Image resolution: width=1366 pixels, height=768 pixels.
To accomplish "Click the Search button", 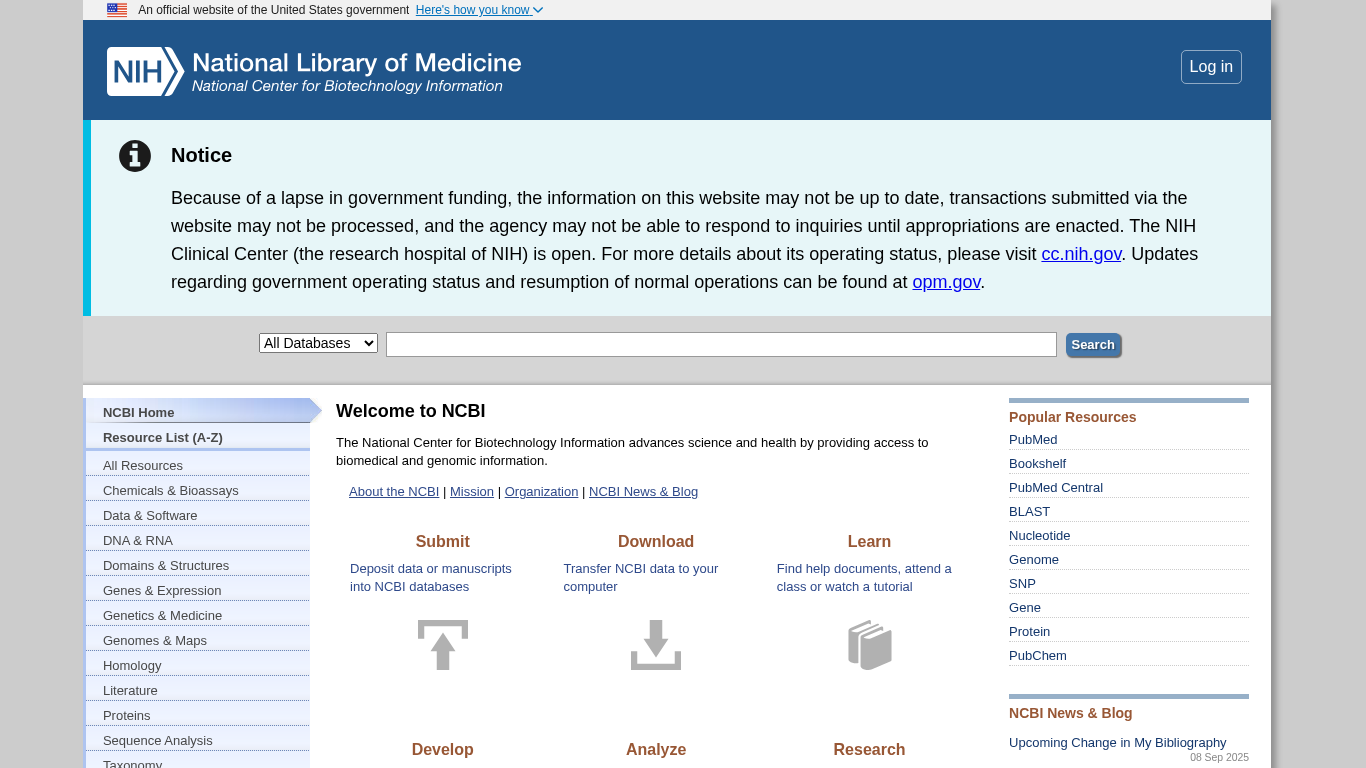I will click(1093, 345).
